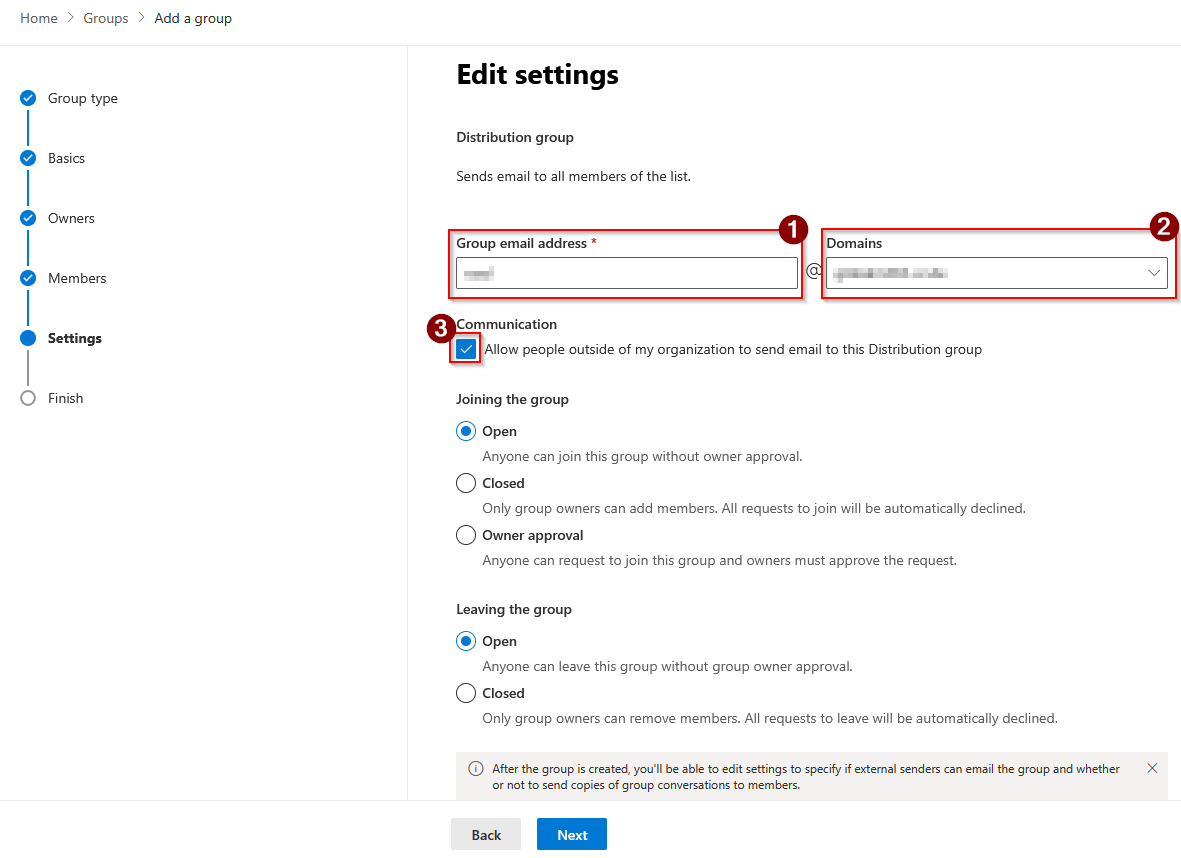Click the Back button
Image resolution: width=1181 pixels, height=858 pixels.
pos(486,835)
